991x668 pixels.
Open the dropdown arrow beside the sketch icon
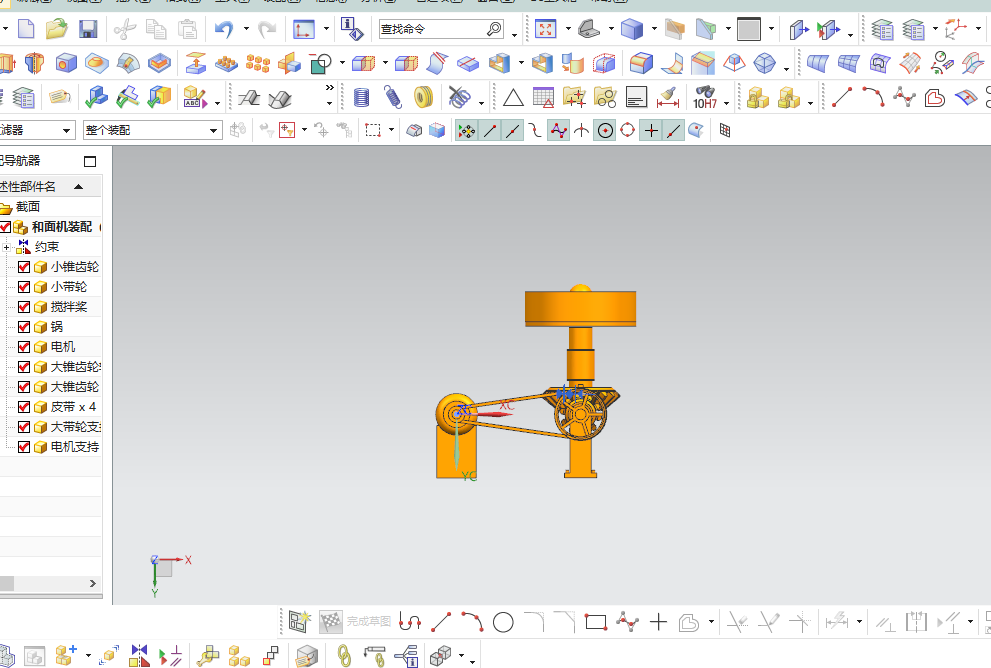[x=326, y=29]
